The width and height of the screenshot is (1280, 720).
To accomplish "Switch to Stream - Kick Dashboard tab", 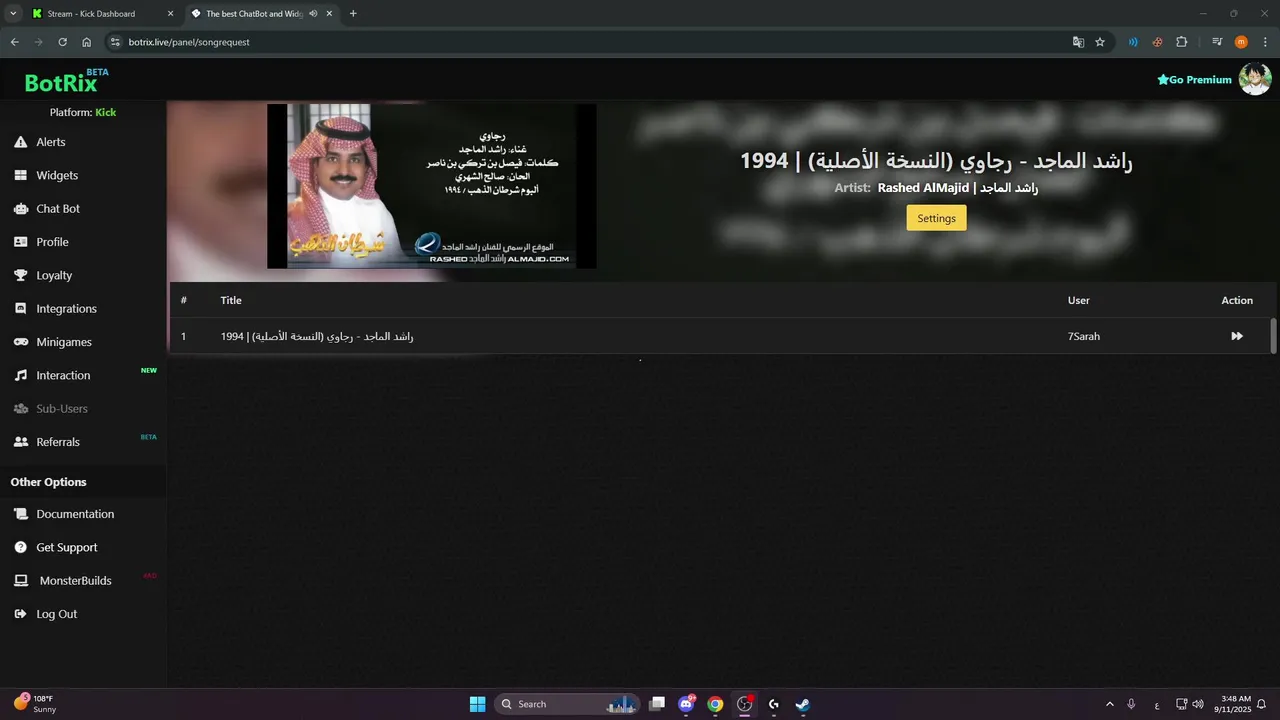I will click(x=102, y=14).
